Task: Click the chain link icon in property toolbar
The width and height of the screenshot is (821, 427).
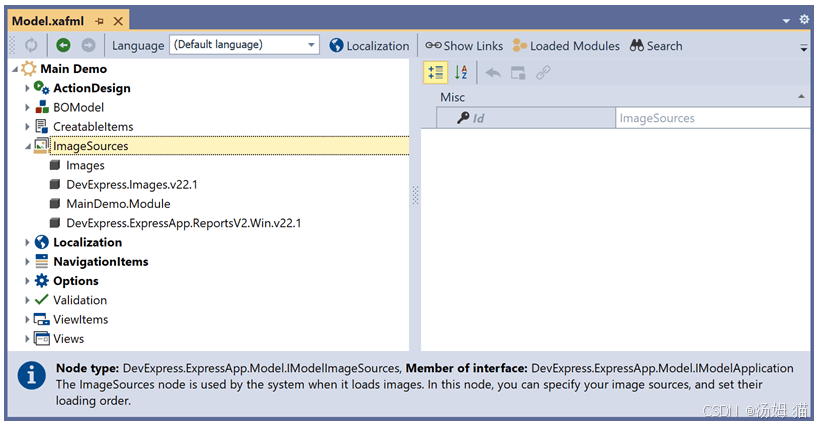Action: [x=543, y=73]
